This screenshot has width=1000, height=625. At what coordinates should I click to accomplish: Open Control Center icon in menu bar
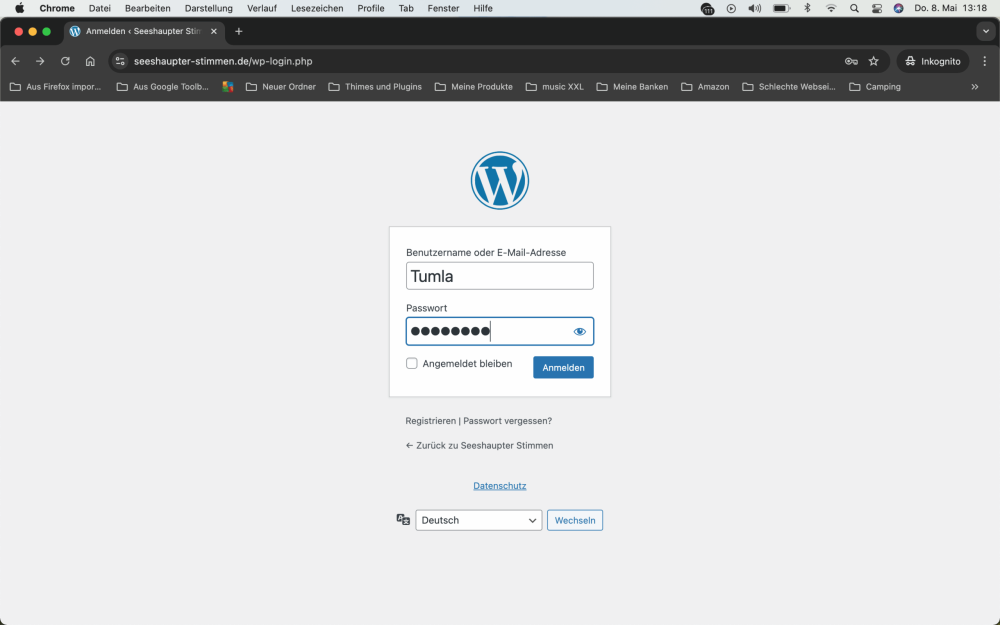pos(877,8)
